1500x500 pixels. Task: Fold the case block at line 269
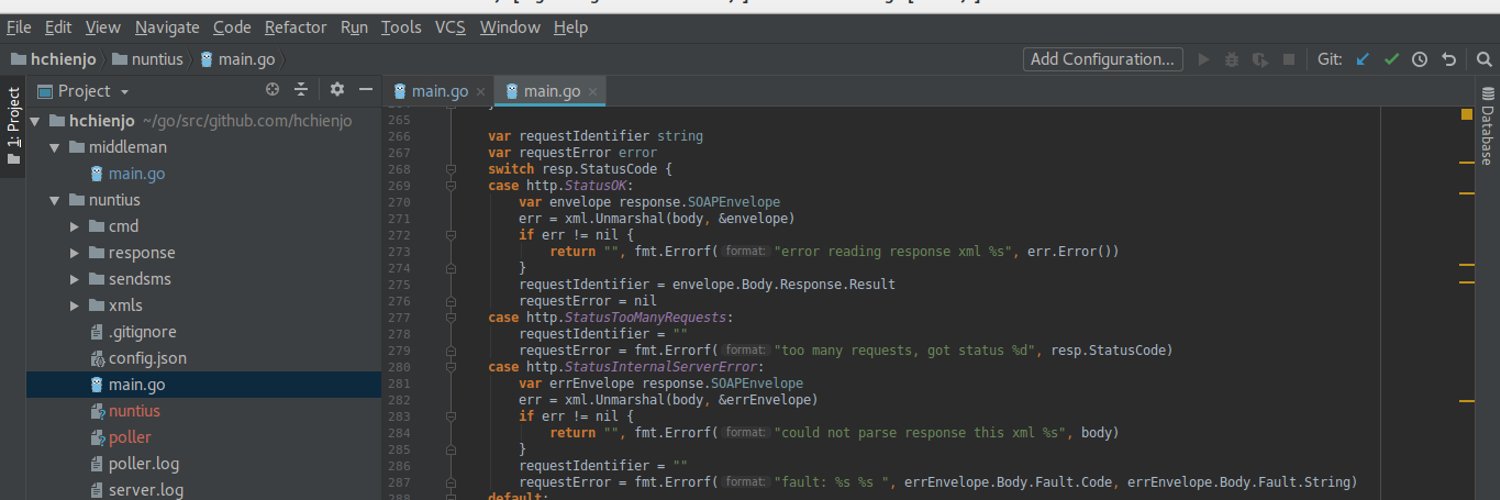point(451,186)
